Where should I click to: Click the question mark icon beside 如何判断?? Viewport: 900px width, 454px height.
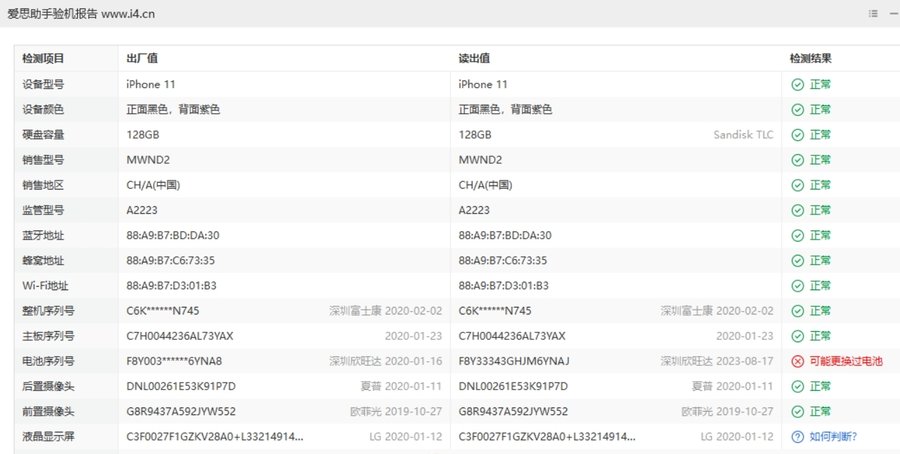click(797, 437)
